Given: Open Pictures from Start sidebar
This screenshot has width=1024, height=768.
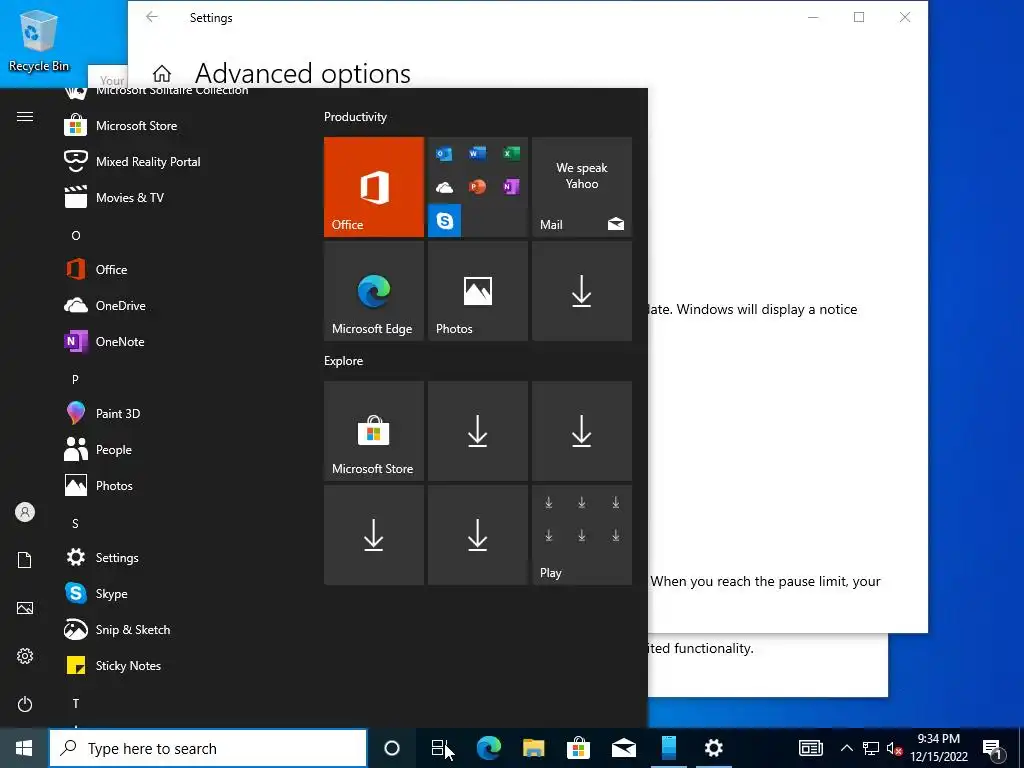Looking at the screenshot, I should pyautogui.click(x=25, y=608).
